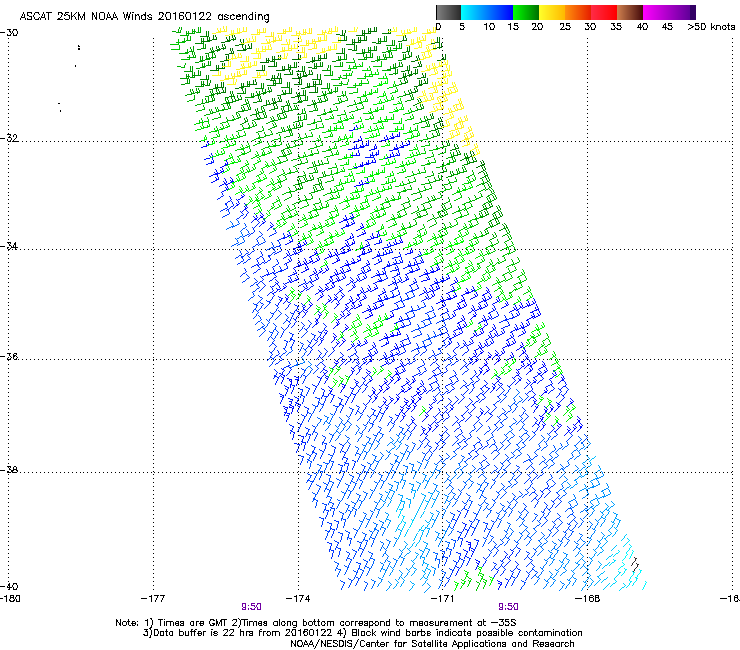740x650 pixels.
Task: Click the orange 25-30 knots legend color
Action: pos(578,12)
